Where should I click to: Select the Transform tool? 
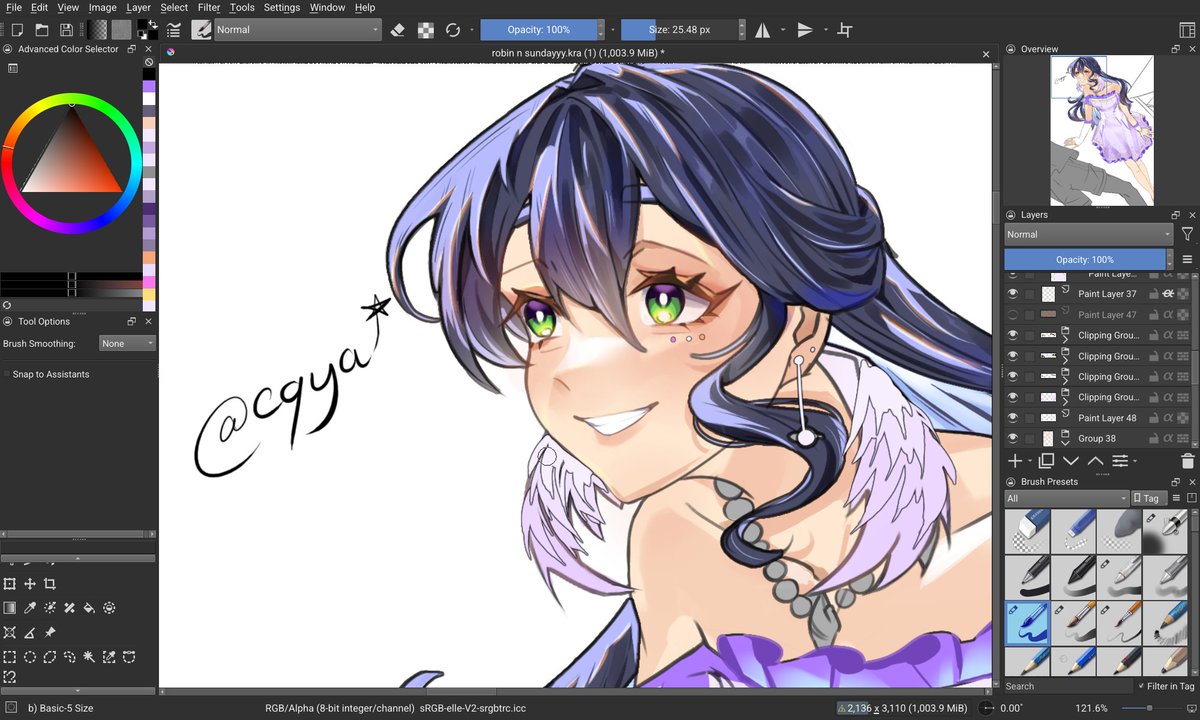click(10, 584)
